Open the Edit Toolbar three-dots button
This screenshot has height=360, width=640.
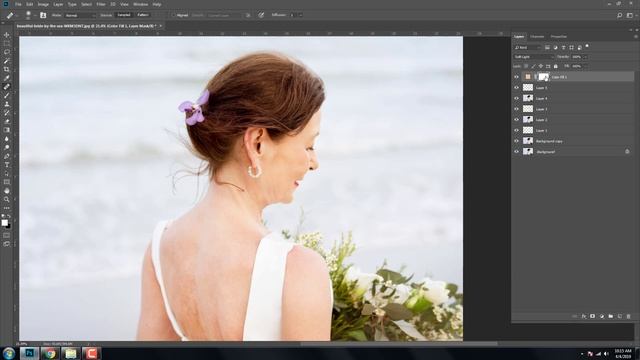7,208
